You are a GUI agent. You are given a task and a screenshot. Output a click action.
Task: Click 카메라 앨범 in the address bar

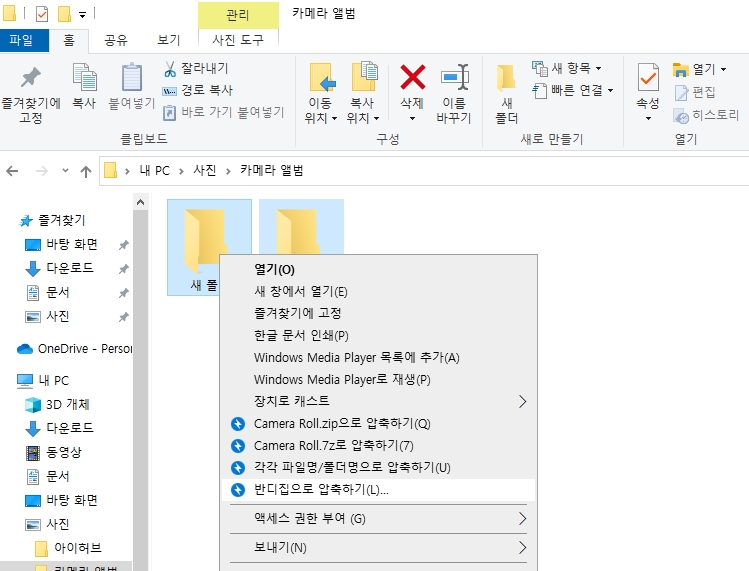pyautogui.click(x=271, y=171)
